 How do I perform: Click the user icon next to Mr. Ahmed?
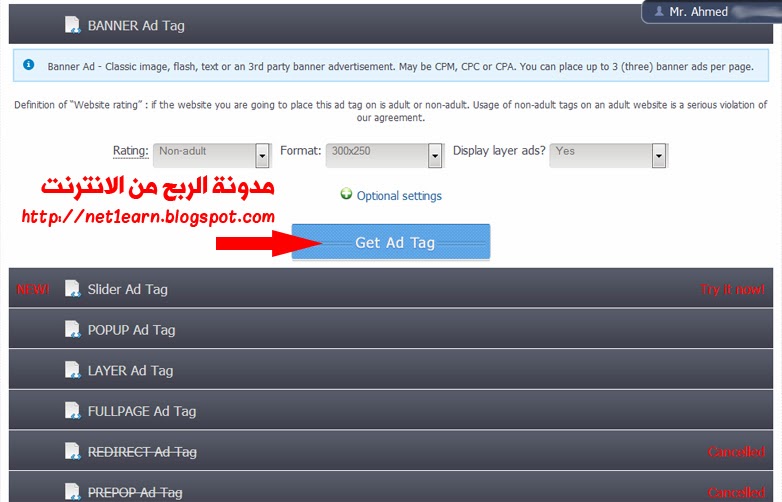click(659, 11)
